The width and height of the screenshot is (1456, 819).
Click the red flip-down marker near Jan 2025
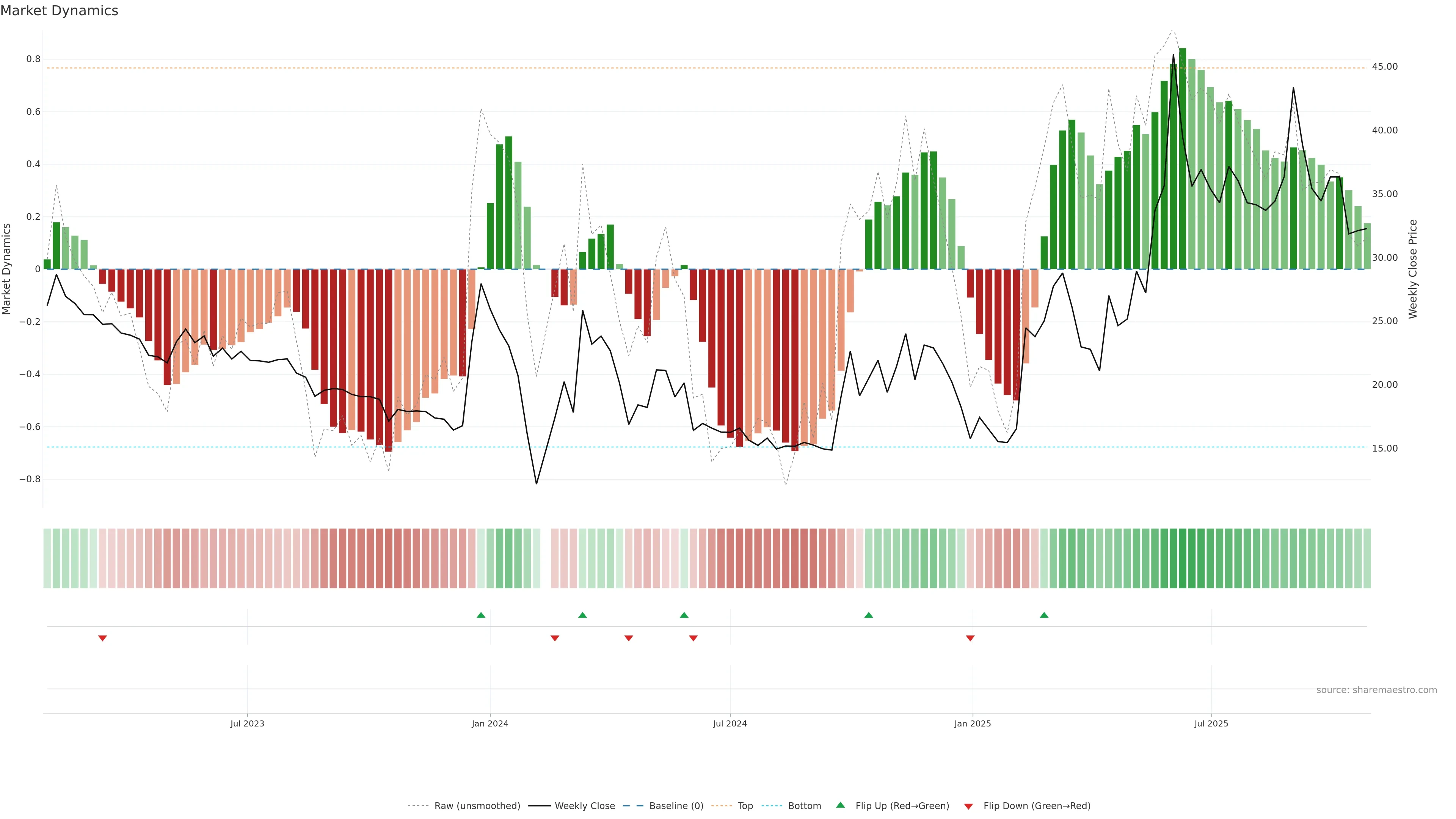(970, 638)
